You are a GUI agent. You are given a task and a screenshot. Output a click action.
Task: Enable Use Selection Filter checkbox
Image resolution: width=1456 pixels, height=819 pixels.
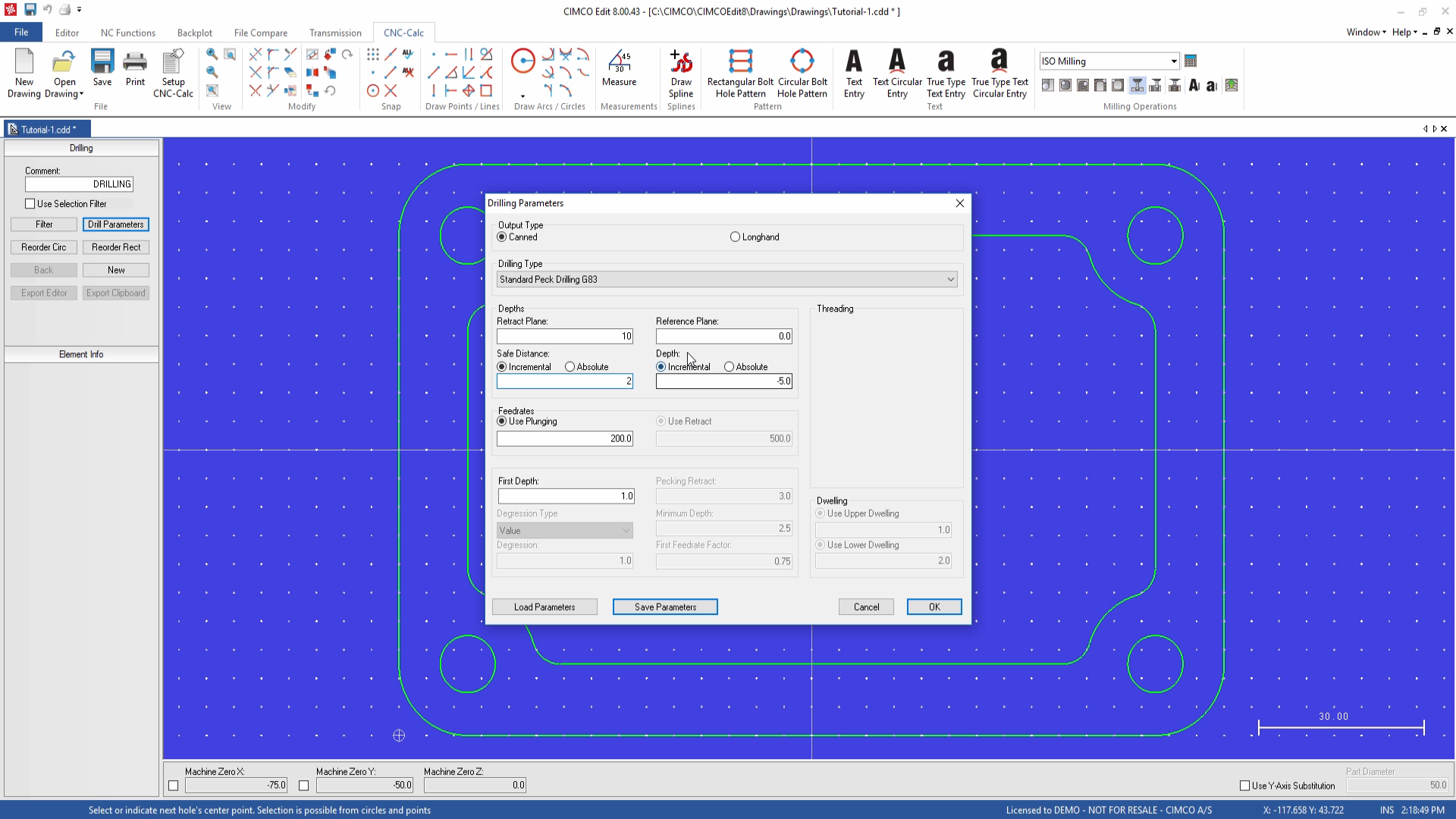point(30,204)
